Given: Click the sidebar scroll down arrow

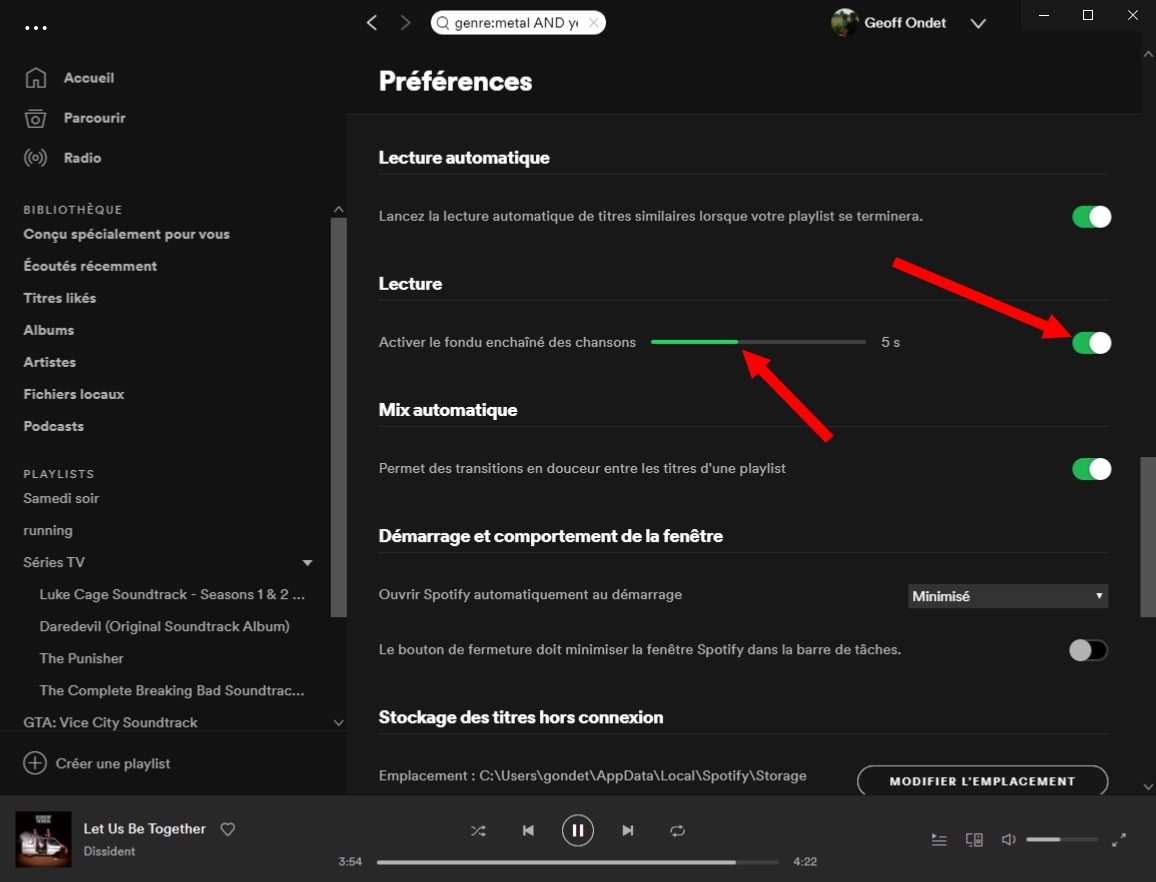Looking at the screenshot, I should click(x=338, y=723).
